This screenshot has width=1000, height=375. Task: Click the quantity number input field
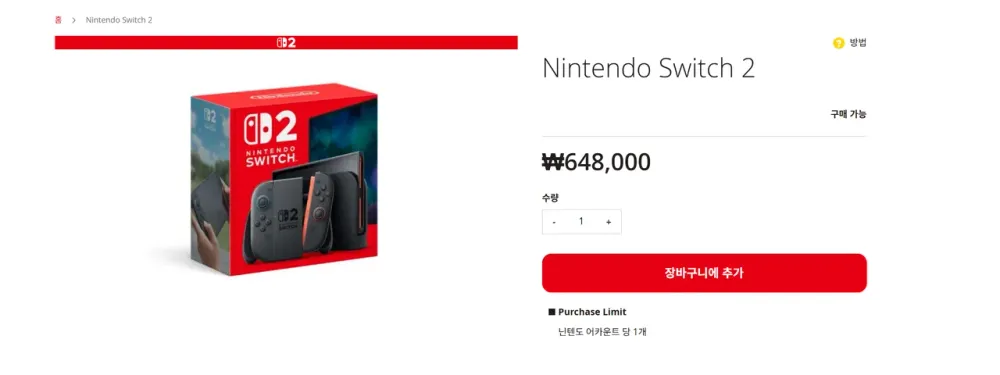coord(581,221)
